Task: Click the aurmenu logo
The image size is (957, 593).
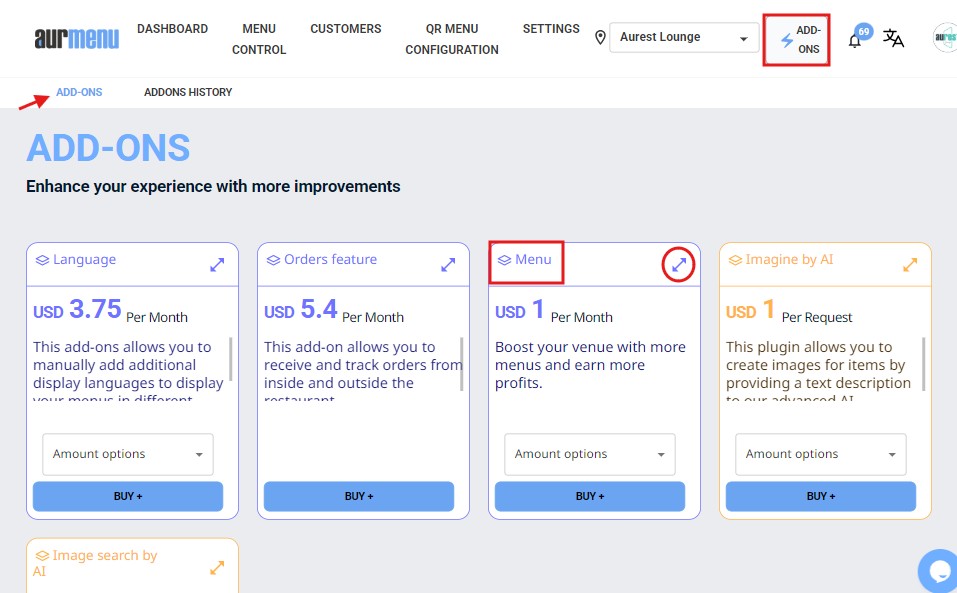Action: [76, 39]
